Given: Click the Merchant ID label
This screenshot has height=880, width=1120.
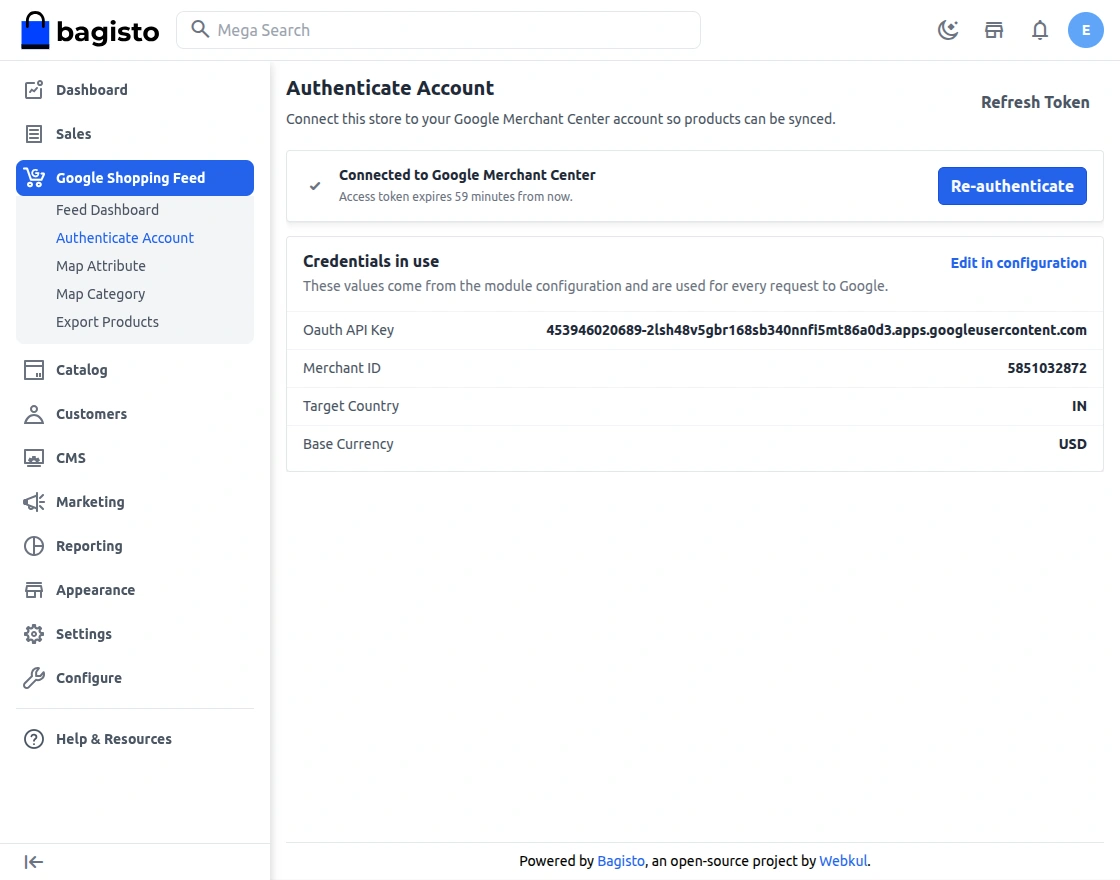Looking at the screenshot, I should [x=341, y=368].
